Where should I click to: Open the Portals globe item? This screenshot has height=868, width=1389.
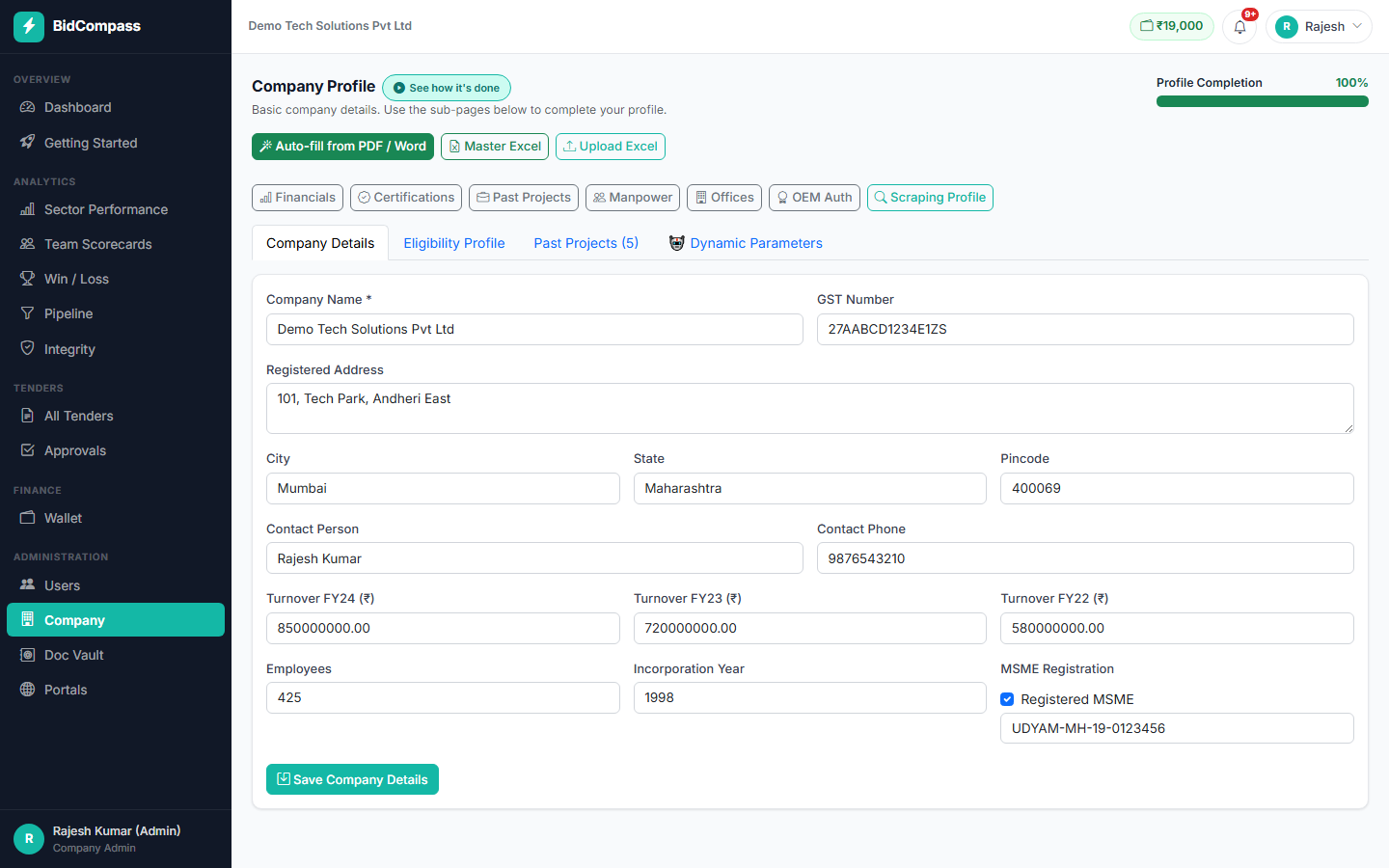116,690
